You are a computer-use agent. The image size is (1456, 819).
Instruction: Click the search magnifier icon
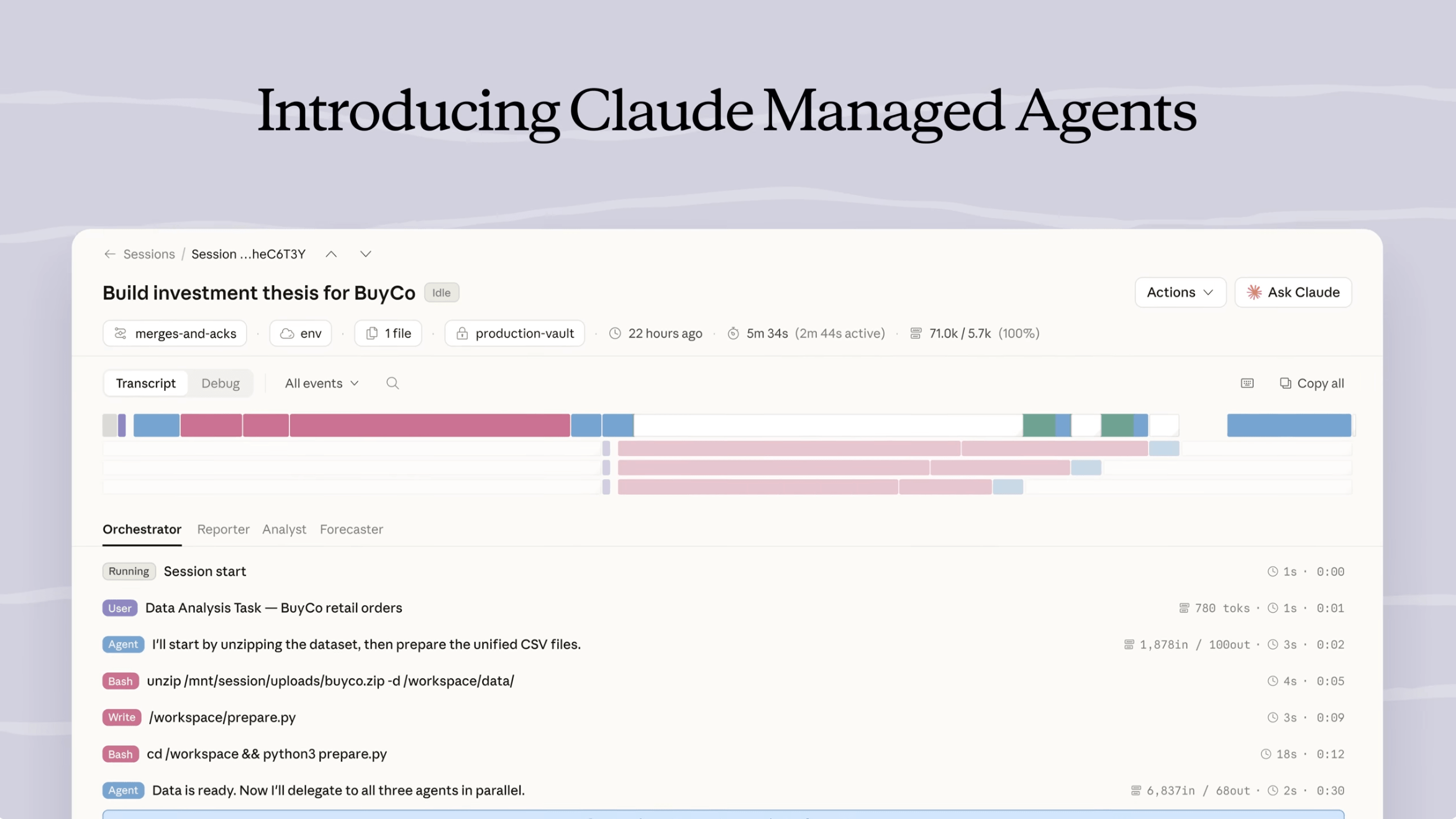[393, 383]
